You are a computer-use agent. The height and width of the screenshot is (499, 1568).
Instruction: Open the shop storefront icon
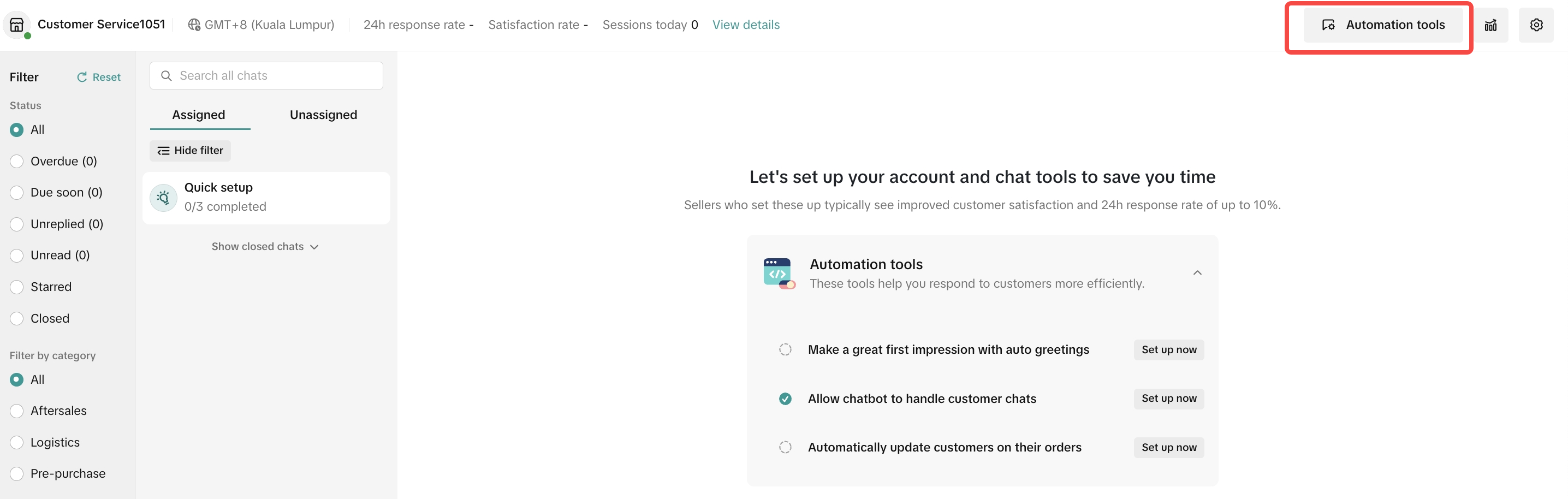(x=17, y=25)
